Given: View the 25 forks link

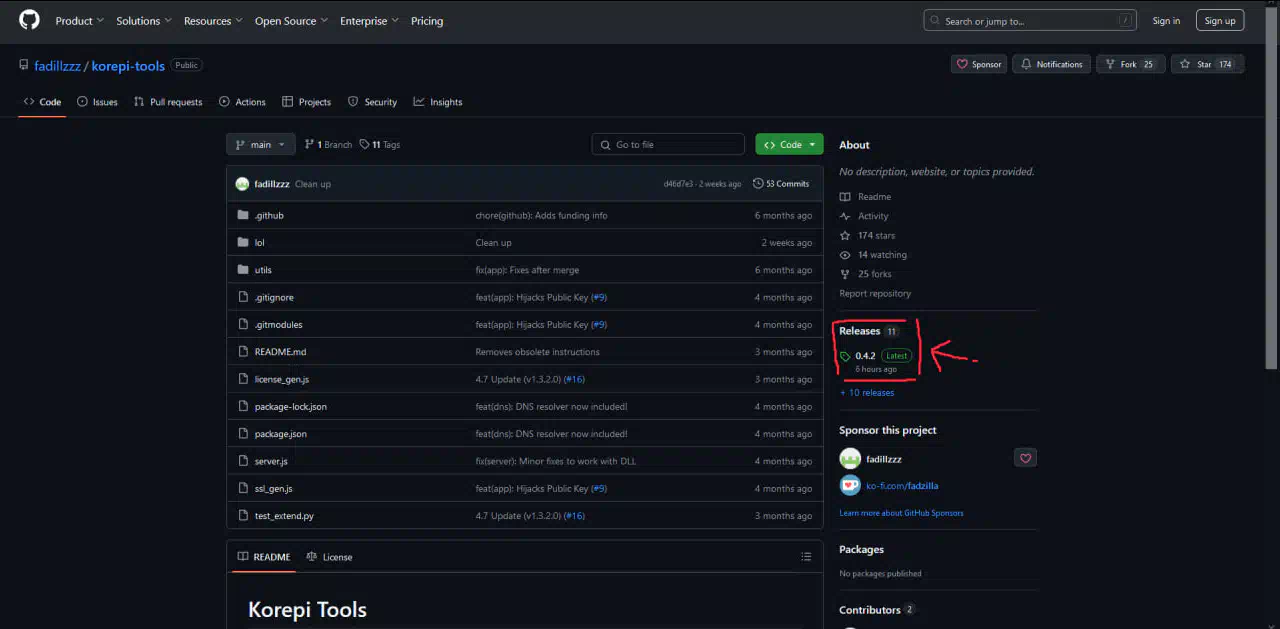Looking at the screenshot, I should click(x=866, y=274).
